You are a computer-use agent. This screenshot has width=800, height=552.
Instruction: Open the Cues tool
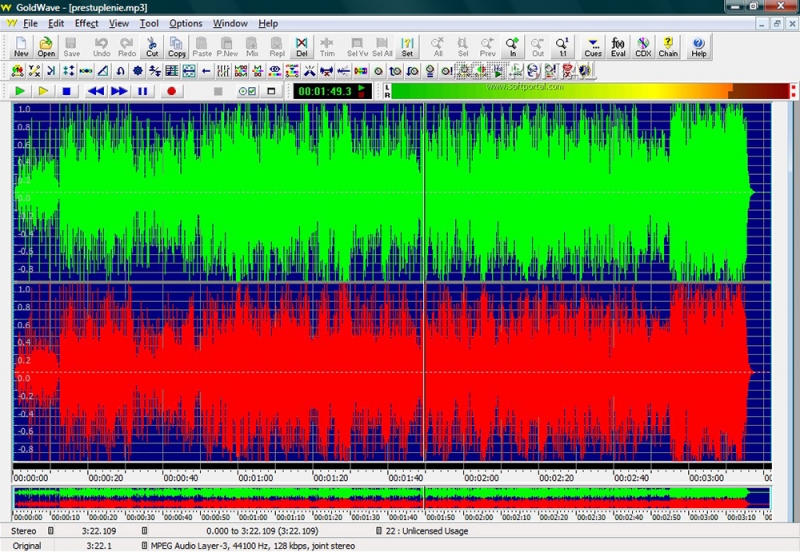coord(593,46)
